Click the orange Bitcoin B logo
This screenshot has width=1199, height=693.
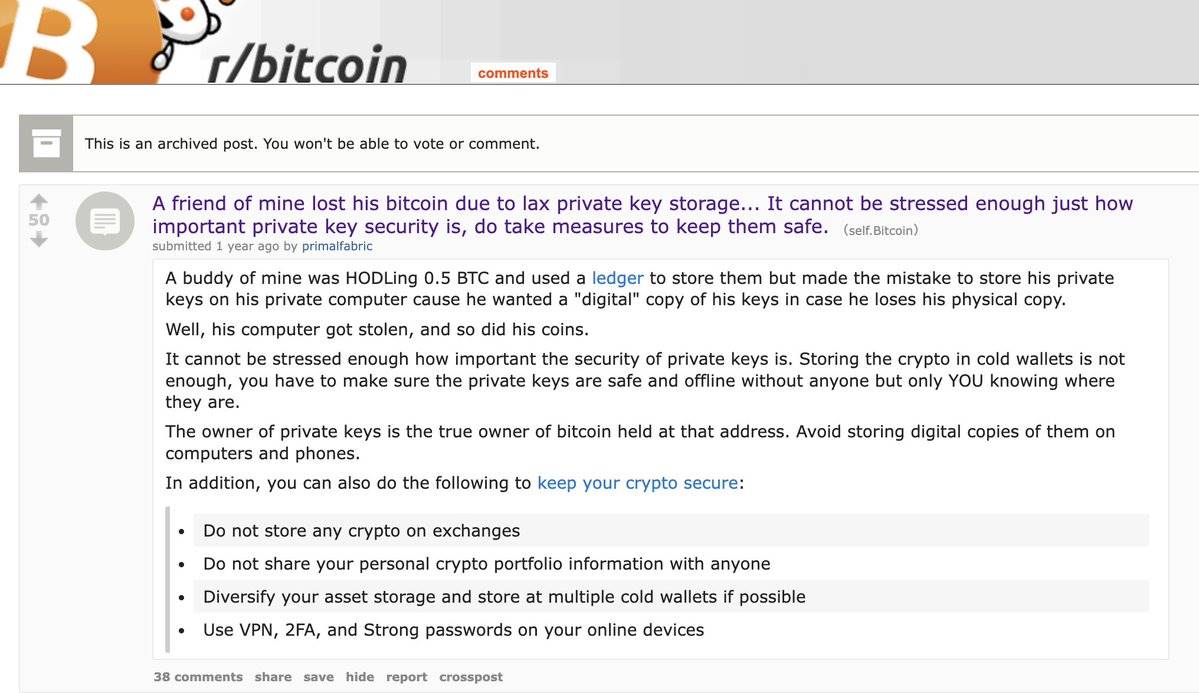(x=60, y=40)
